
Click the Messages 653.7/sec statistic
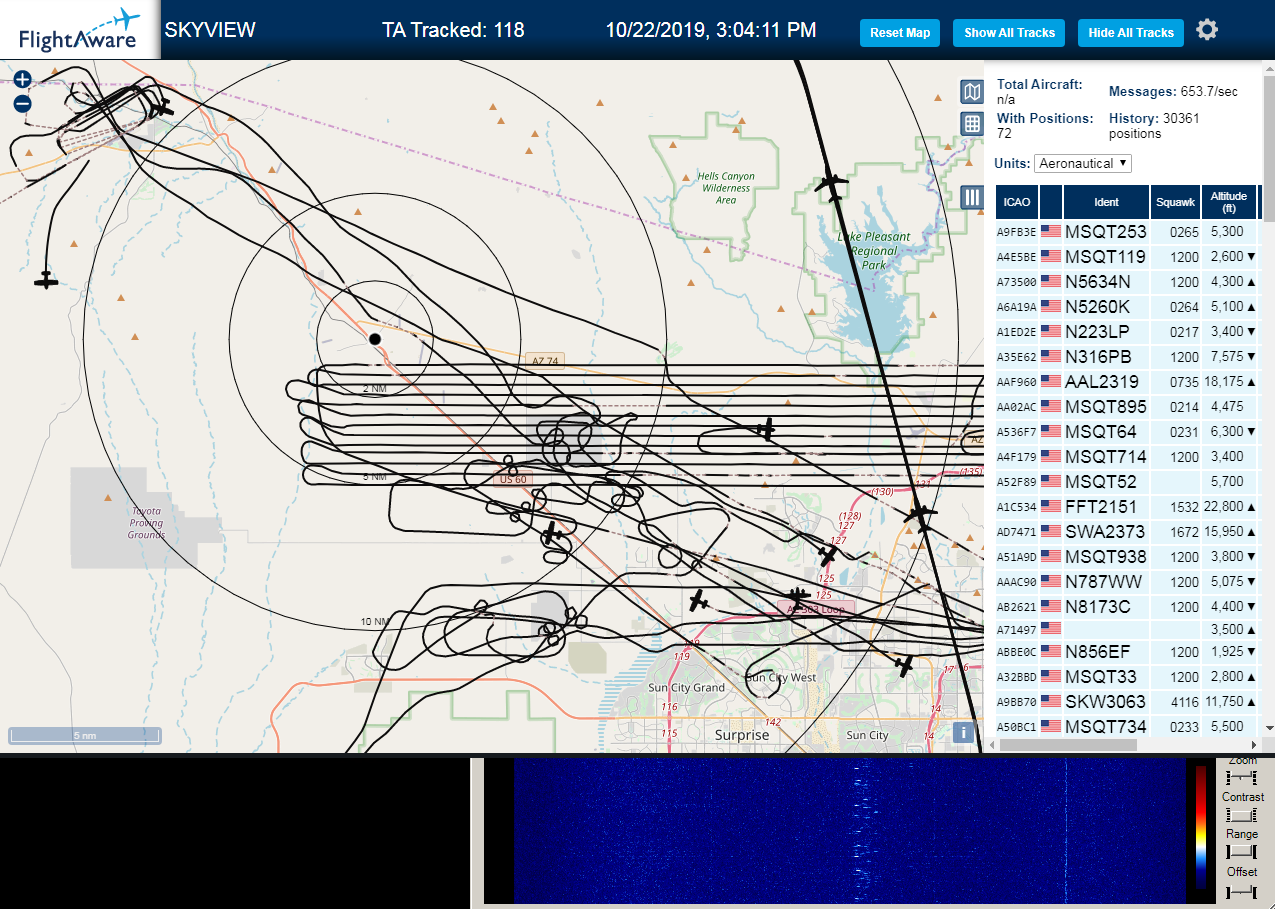coord(1173,91)
